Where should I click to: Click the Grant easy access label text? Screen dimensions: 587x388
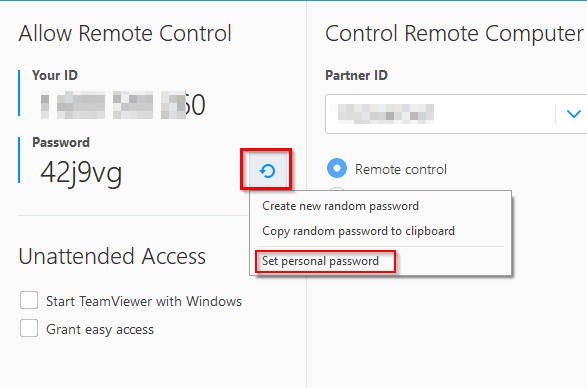pos(100,330)
